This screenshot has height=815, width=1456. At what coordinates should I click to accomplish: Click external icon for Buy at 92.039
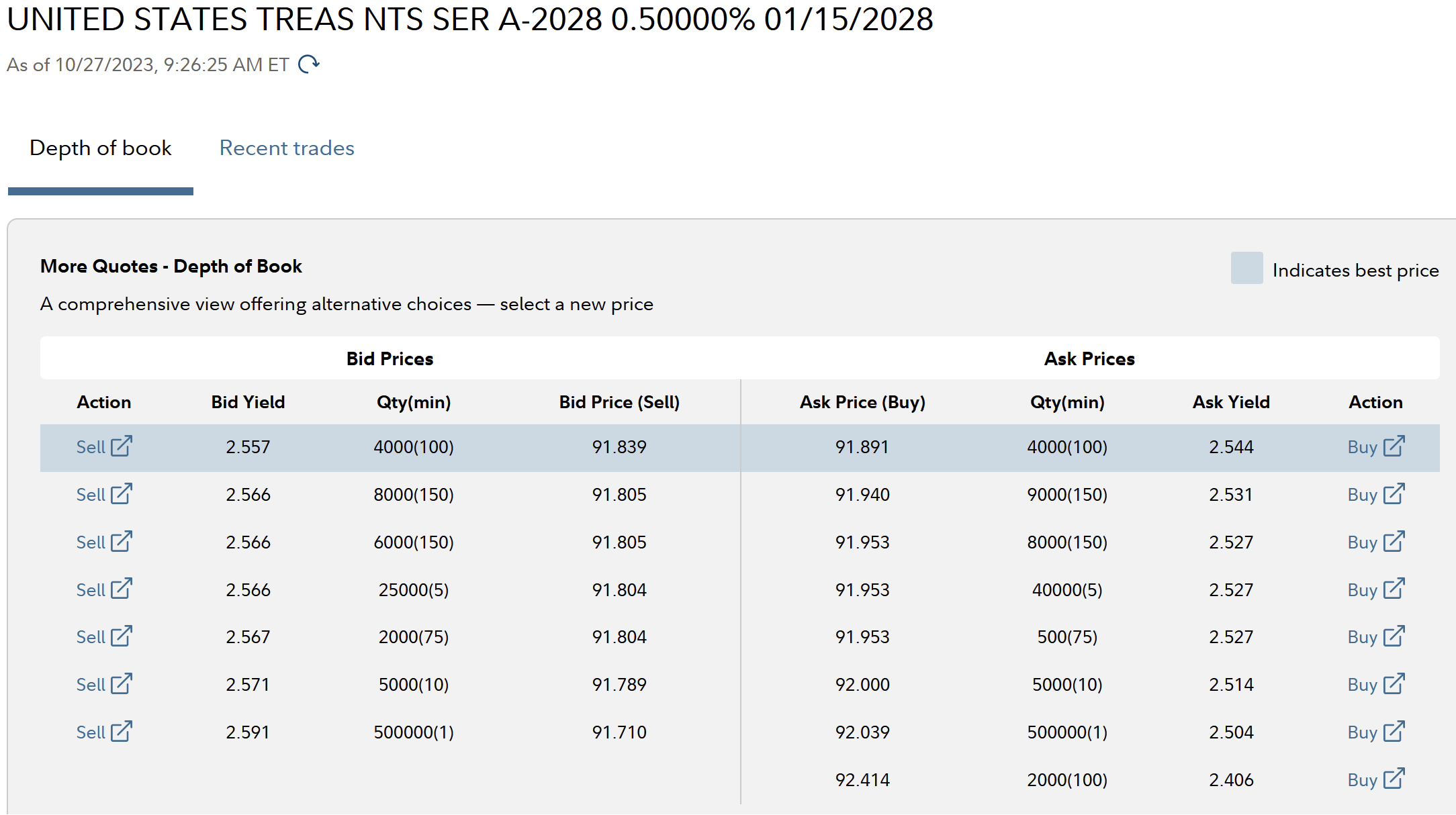click(x=1394, y=731)
